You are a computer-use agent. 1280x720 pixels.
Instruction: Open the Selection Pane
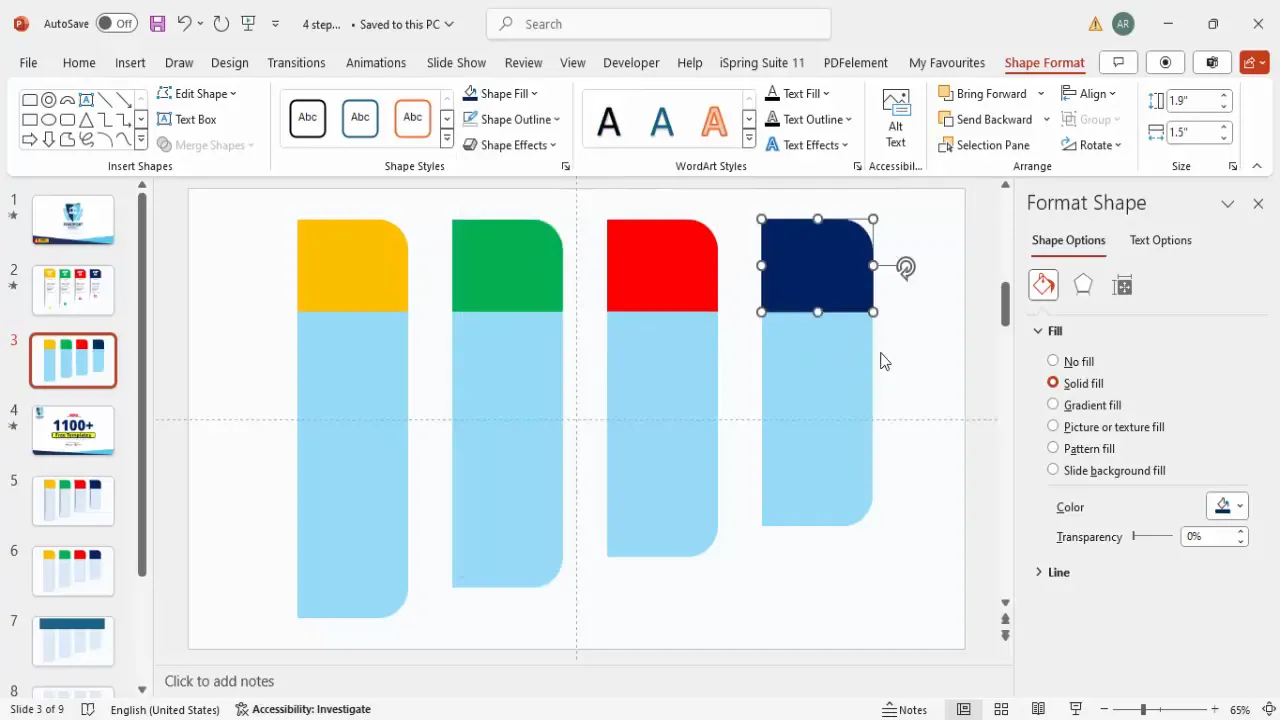[984, 145]
